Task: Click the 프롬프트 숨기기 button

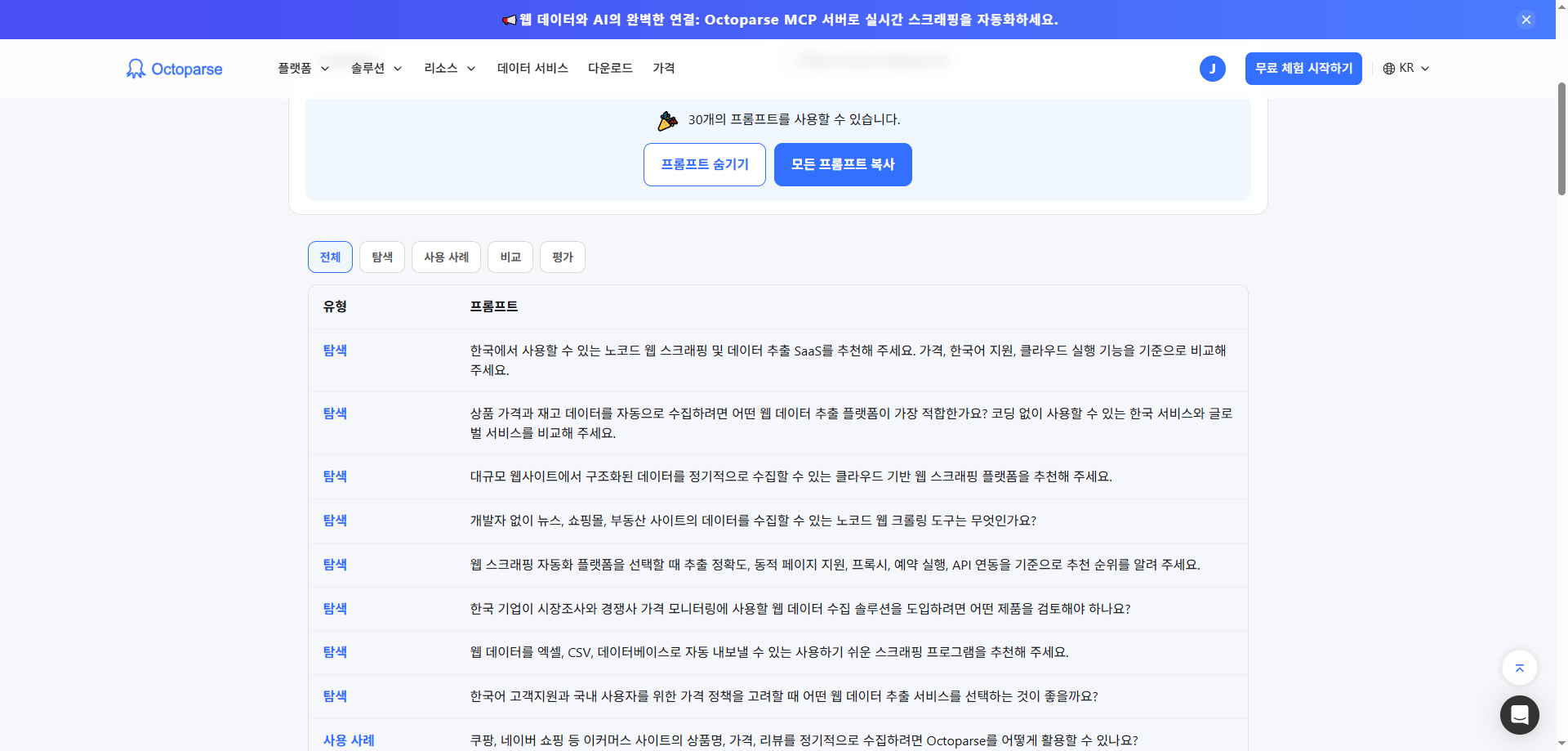Action: click(705, 164)
